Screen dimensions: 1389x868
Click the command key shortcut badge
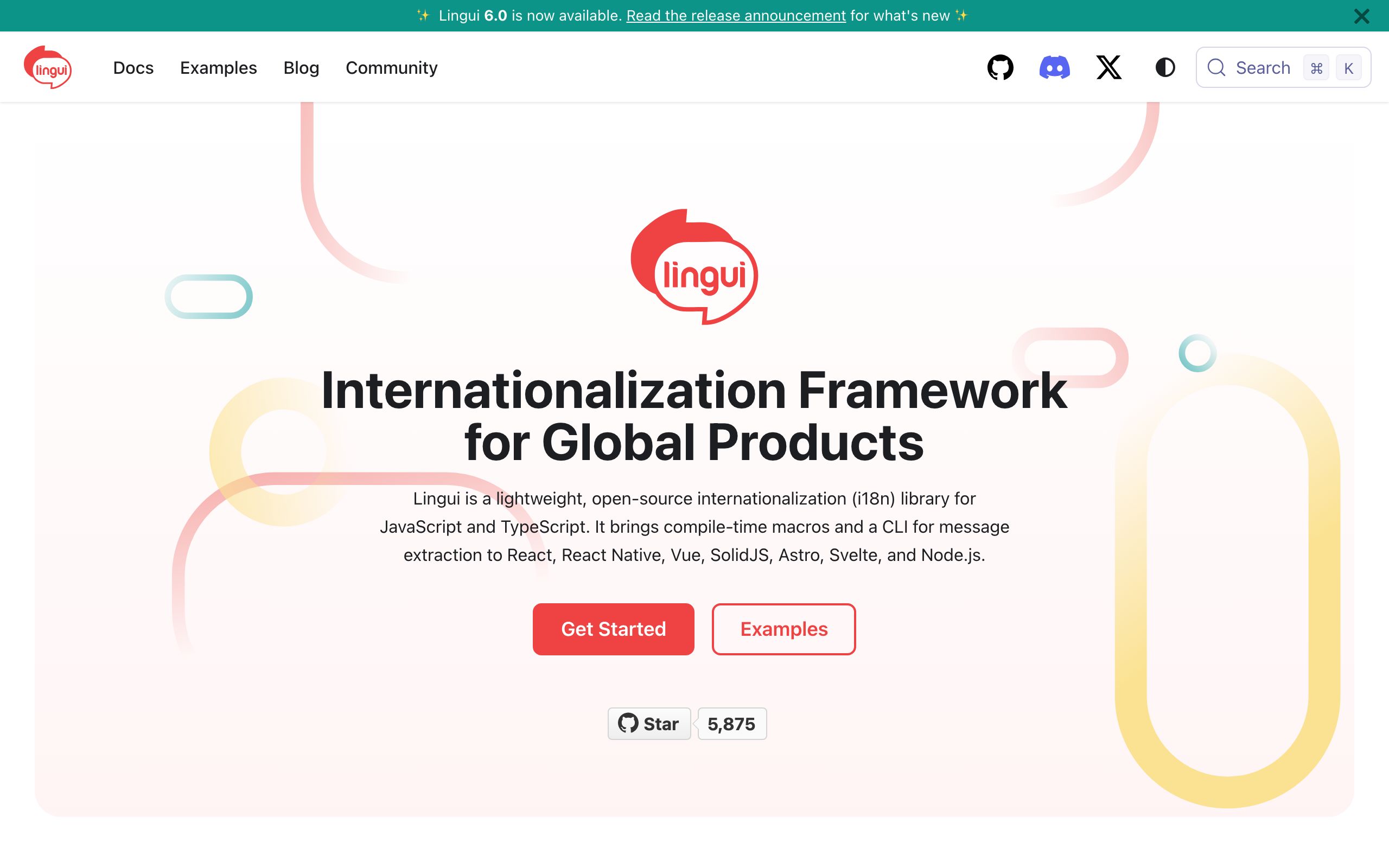(x=1316, y=68)
